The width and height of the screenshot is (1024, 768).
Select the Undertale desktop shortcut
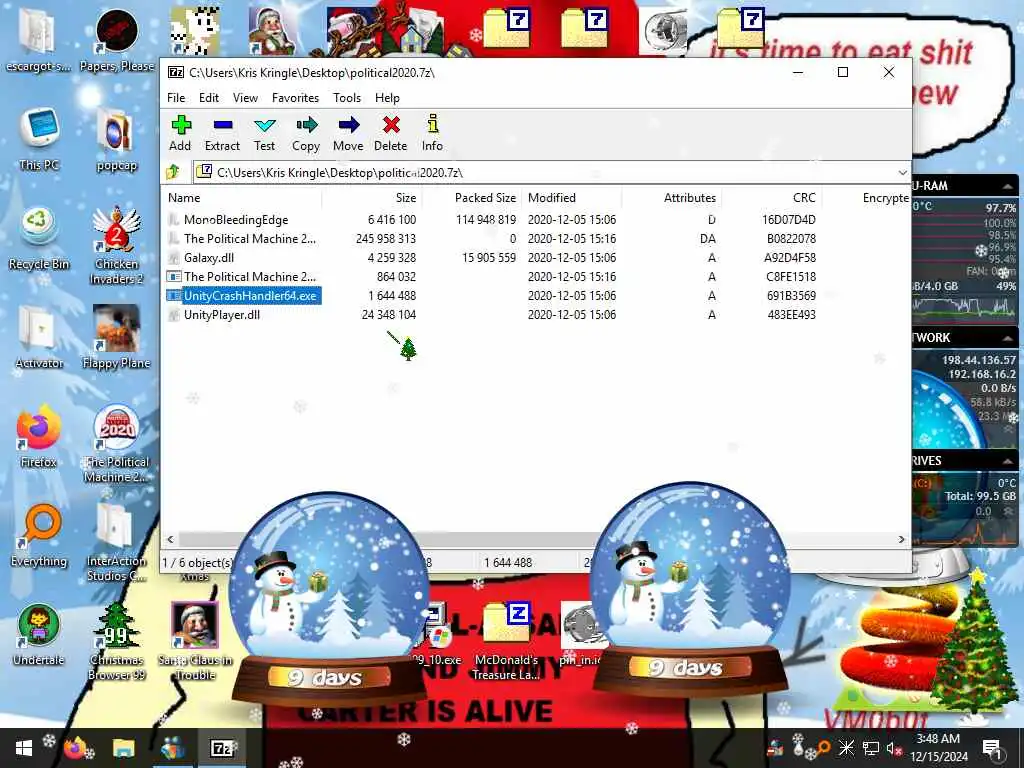point(39,634)
